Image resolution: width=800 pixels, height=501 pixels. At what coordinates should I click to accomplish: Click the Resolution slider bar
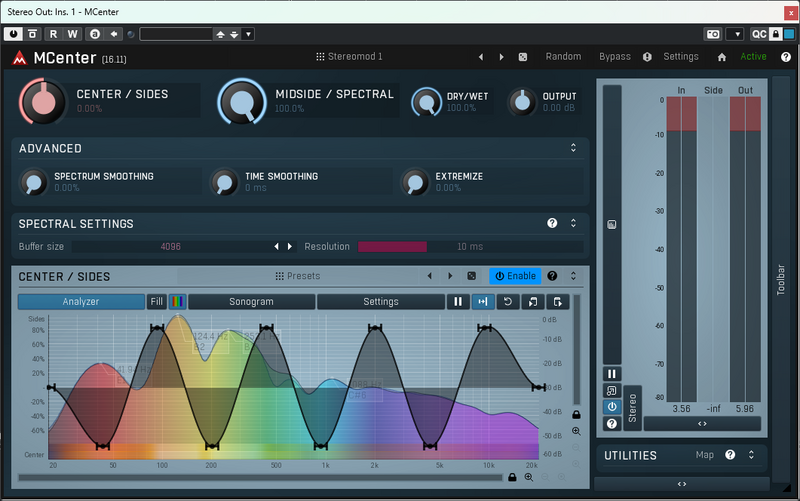(x=470, y=246)
